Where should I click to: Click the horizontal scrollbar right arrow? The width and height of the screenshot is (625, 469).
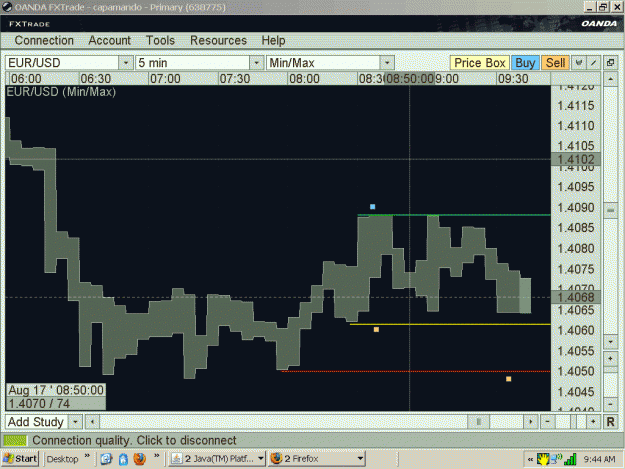pos(531,422)
